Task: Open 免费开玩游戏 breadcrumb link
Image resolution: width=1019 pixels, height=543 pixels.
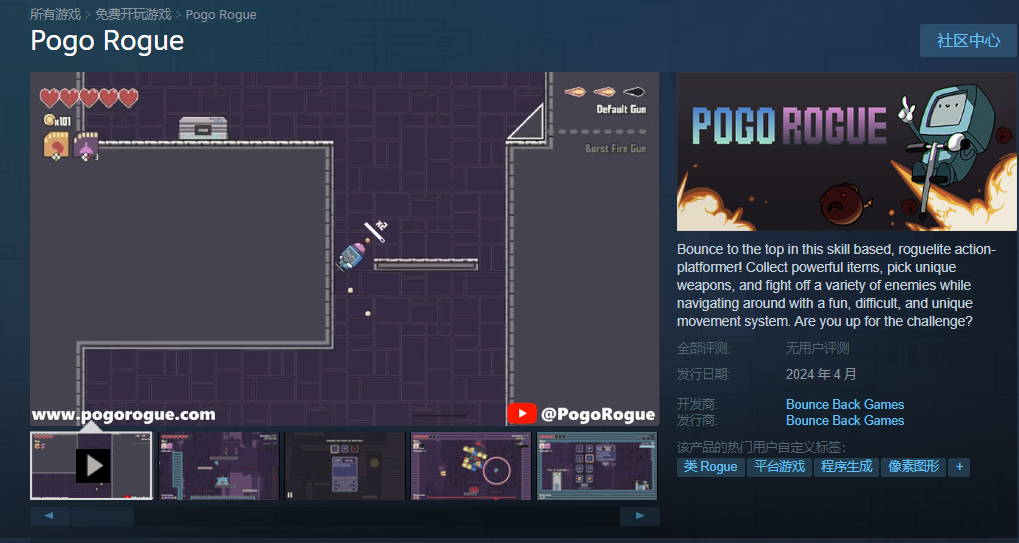Action: (x=133, y=14)
